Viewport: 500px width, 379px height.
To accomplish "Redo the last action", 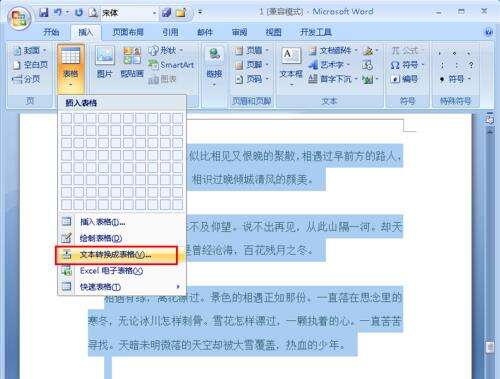I will tap(79, 13).
